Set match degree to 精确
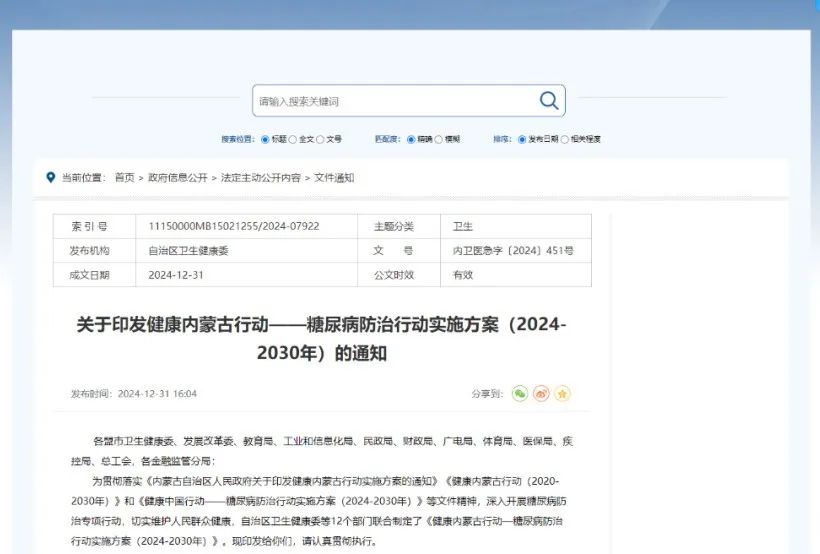 pos(411,139)
